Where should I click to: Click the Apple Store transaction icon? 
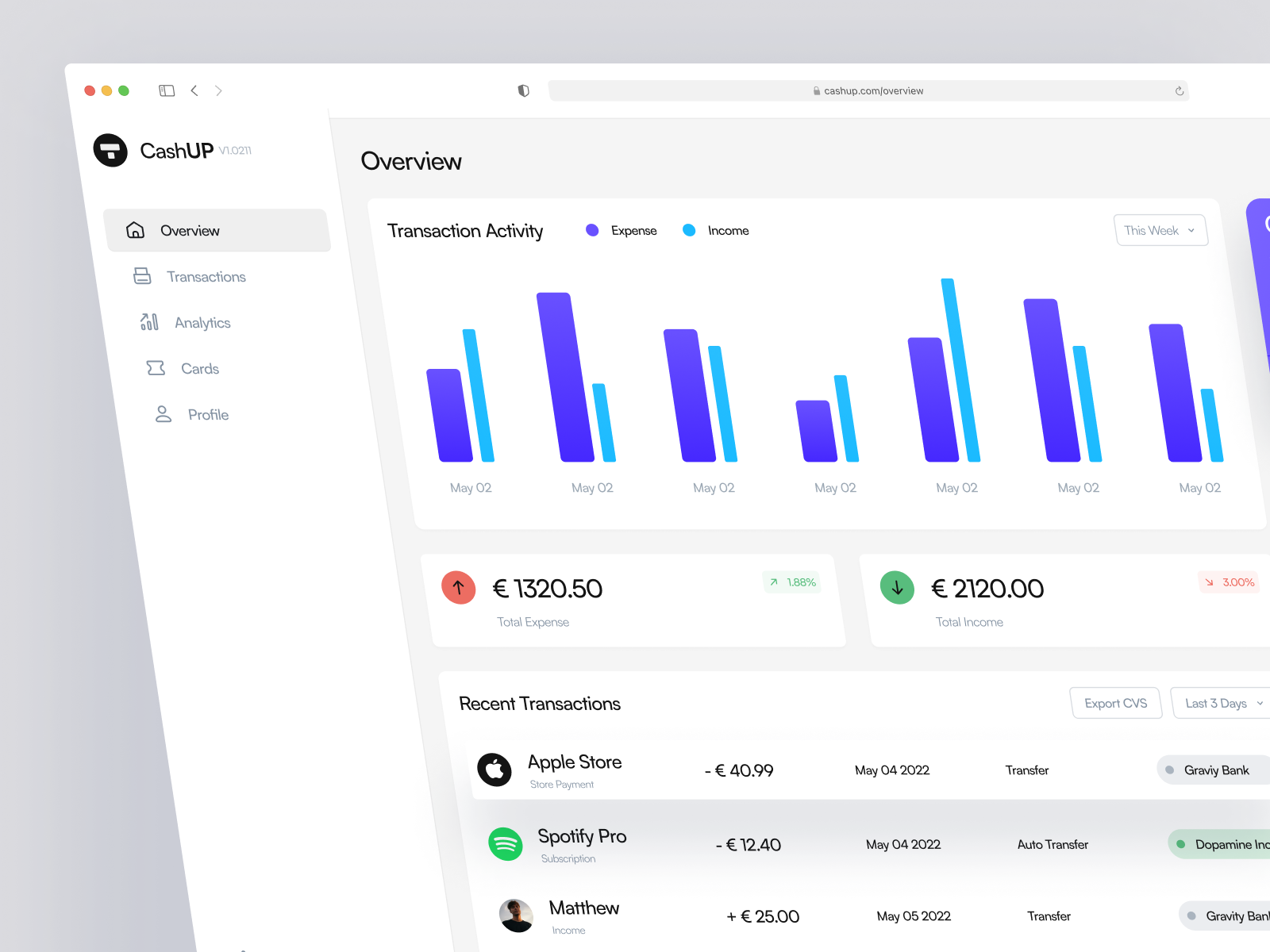tap(495, 770)
